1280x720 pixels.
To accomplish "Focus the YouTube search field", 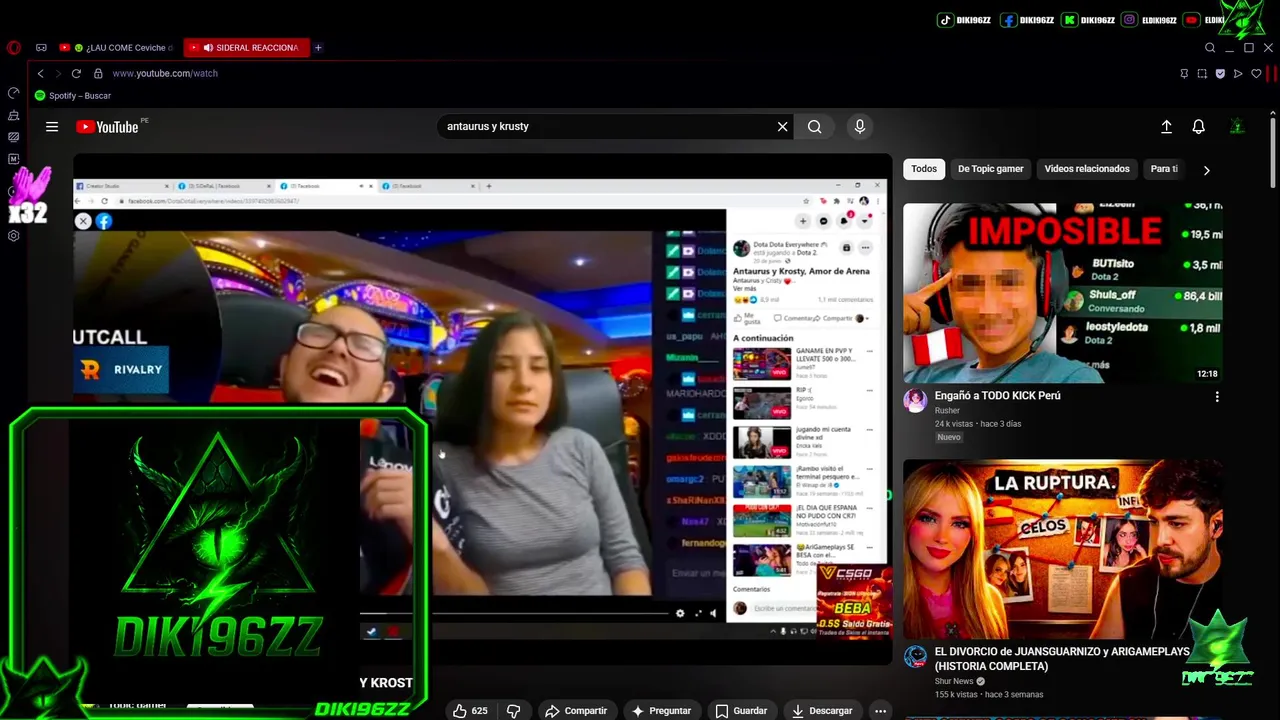I will [605, 127].
